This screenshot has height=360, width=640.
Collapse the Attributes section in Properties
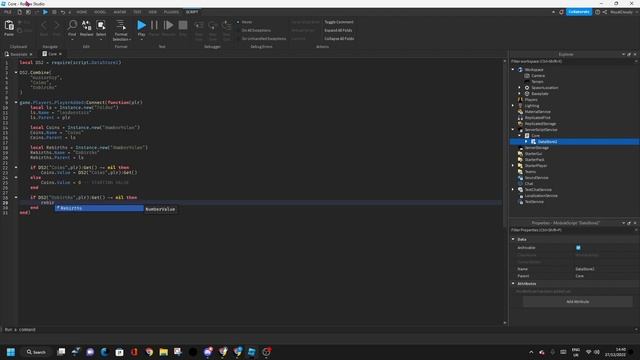[x=513, y=283]
